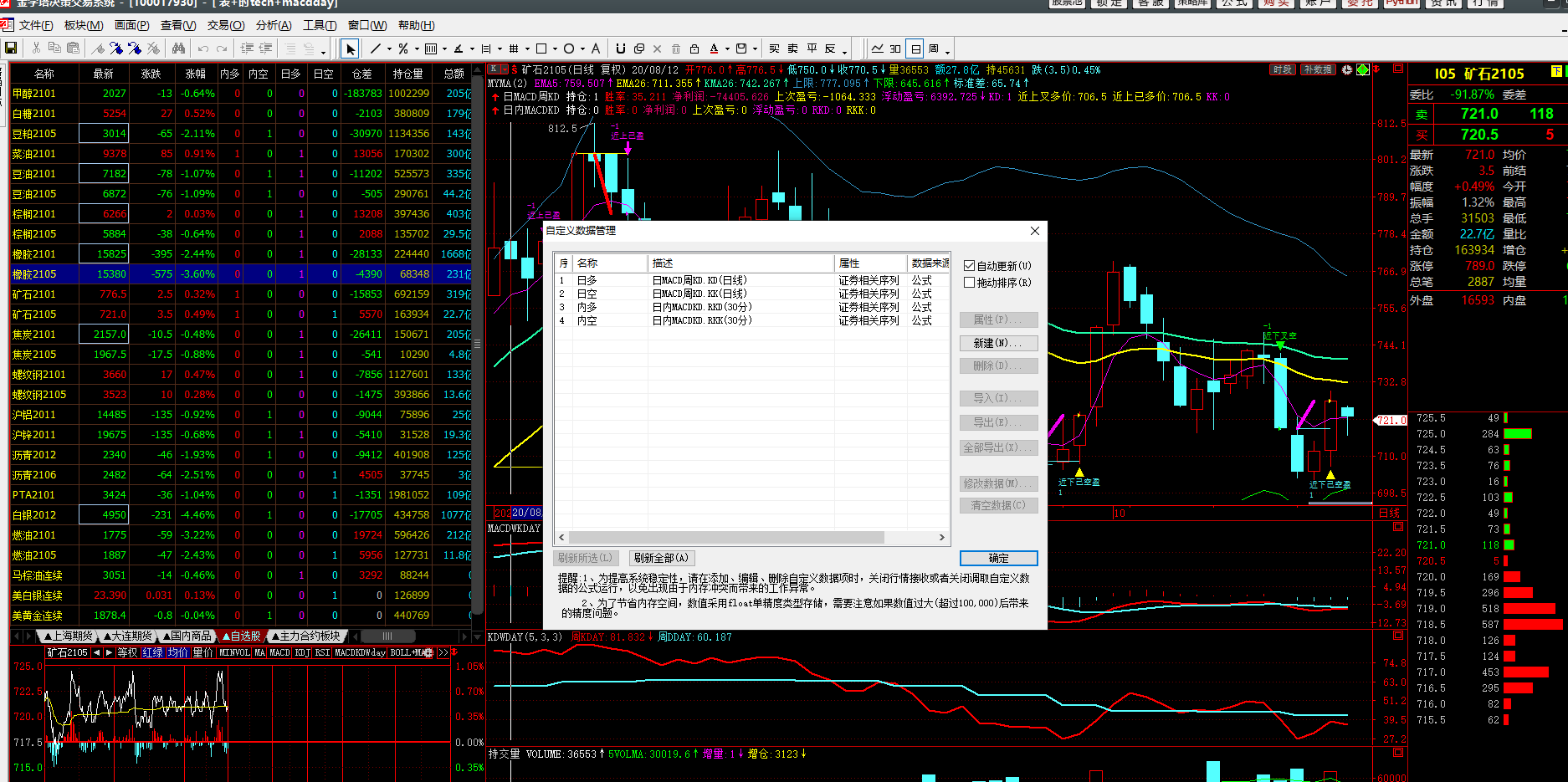
Task: Enable the 拖动排序 checkbox
Action: click(970, 283)
